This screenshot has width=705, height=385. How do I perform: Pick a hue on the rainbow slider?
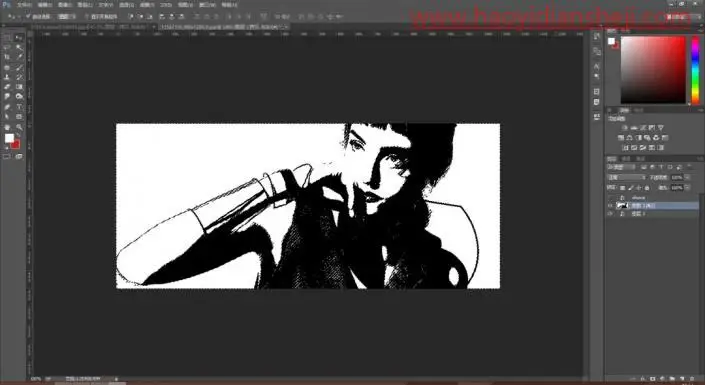[x=695, y=70]
